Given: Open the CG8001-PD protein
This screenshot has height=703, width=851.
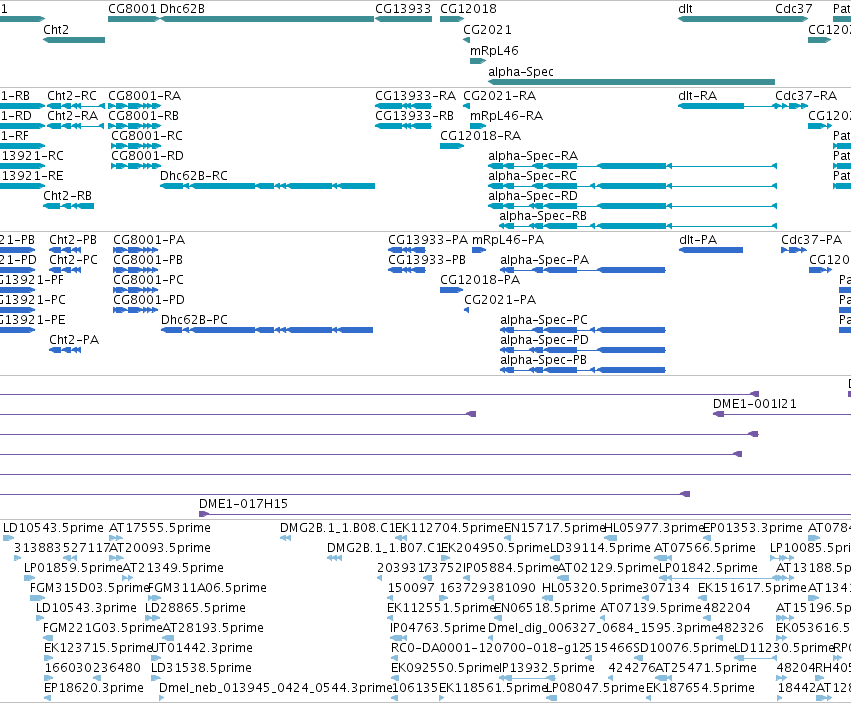Looking at the screenshot, I should [x=136, y=310].
